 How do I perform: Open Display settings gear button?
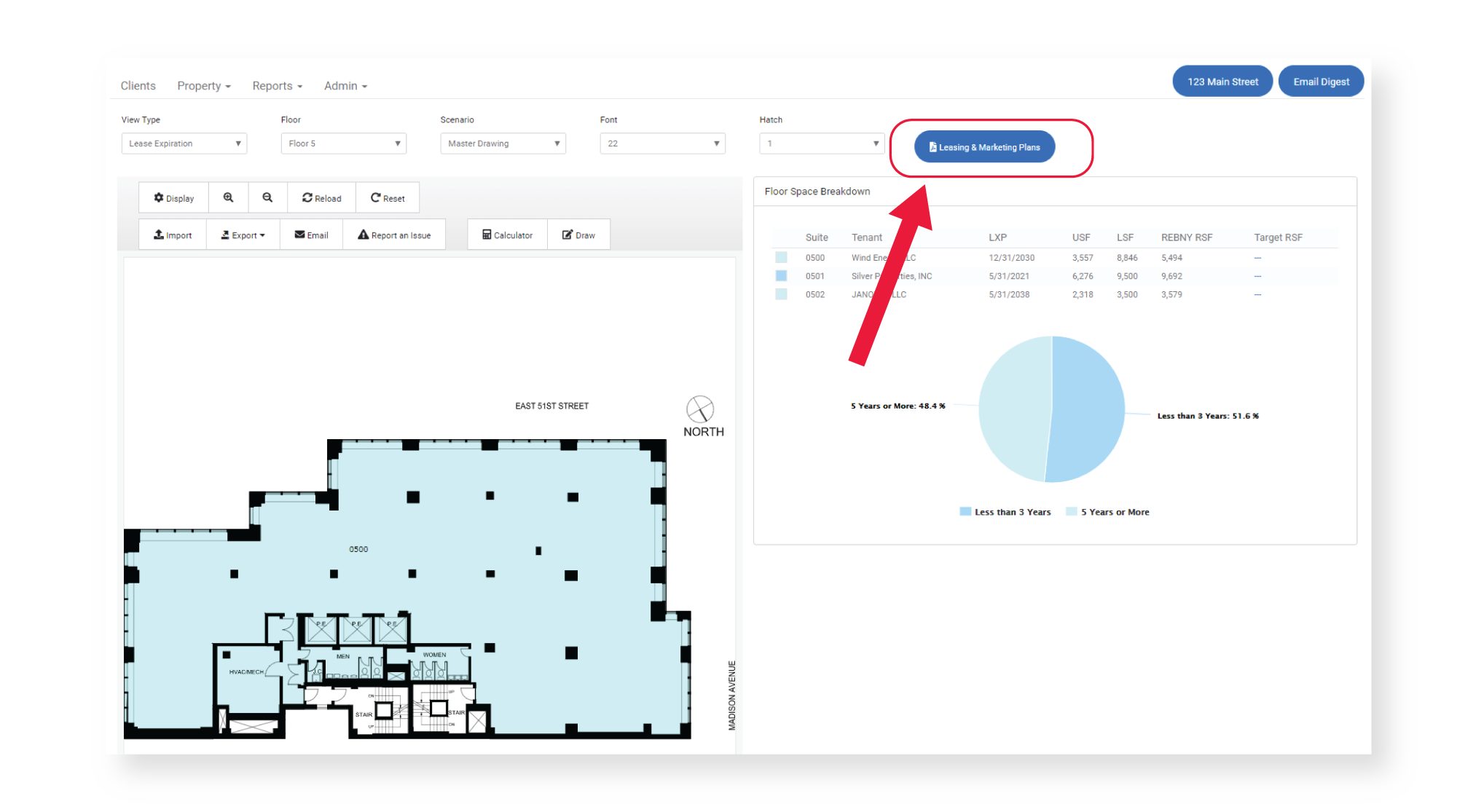pos(173,197)
